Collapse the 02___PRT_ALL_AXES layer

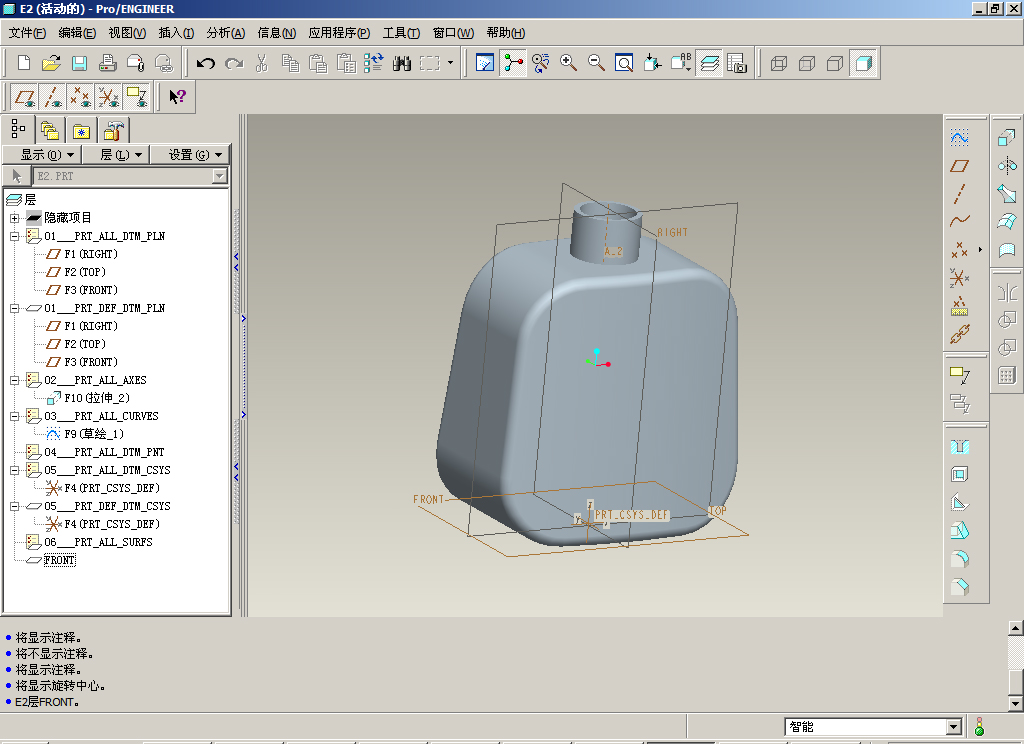(14, 380)
